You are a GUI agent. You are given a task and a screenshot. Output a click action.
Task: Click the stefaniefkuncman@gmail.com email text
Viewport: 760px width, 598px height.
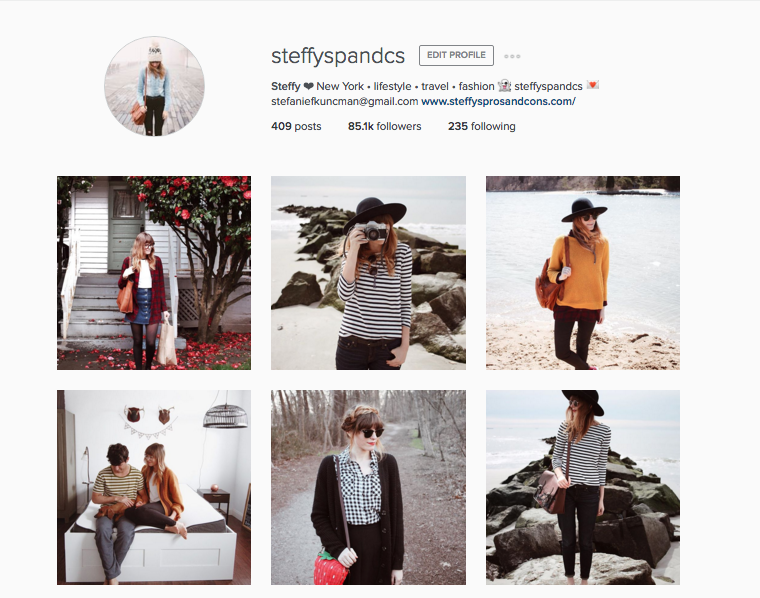coord(345,101)
